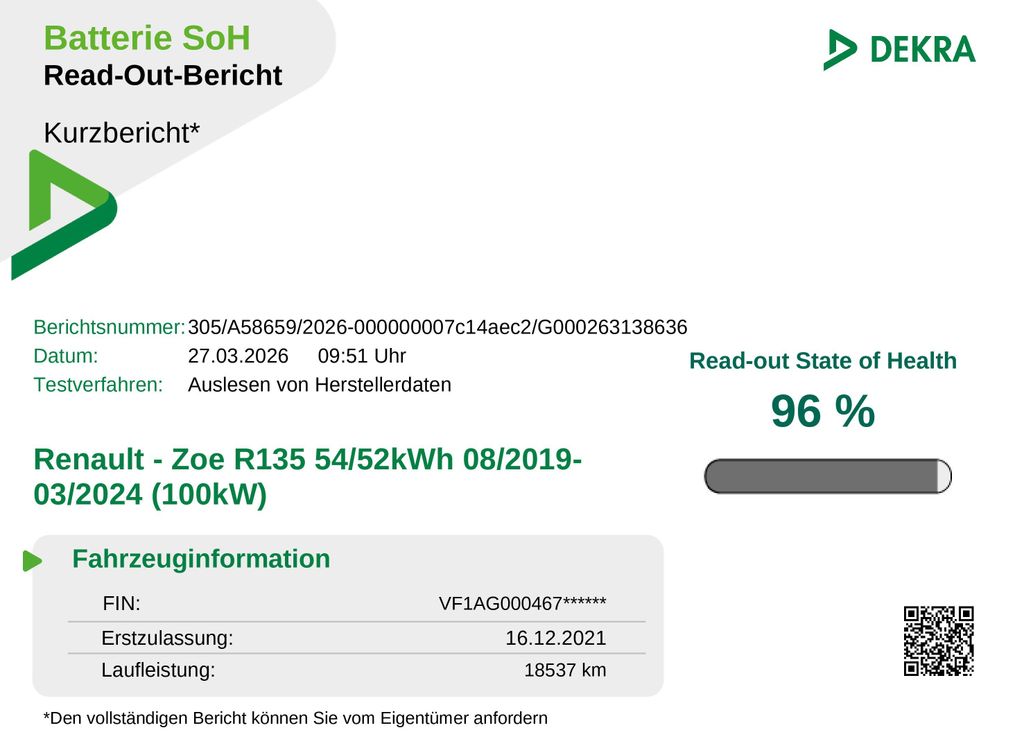Select the FIN value VF1AG000467******

[x=522, y=604]
